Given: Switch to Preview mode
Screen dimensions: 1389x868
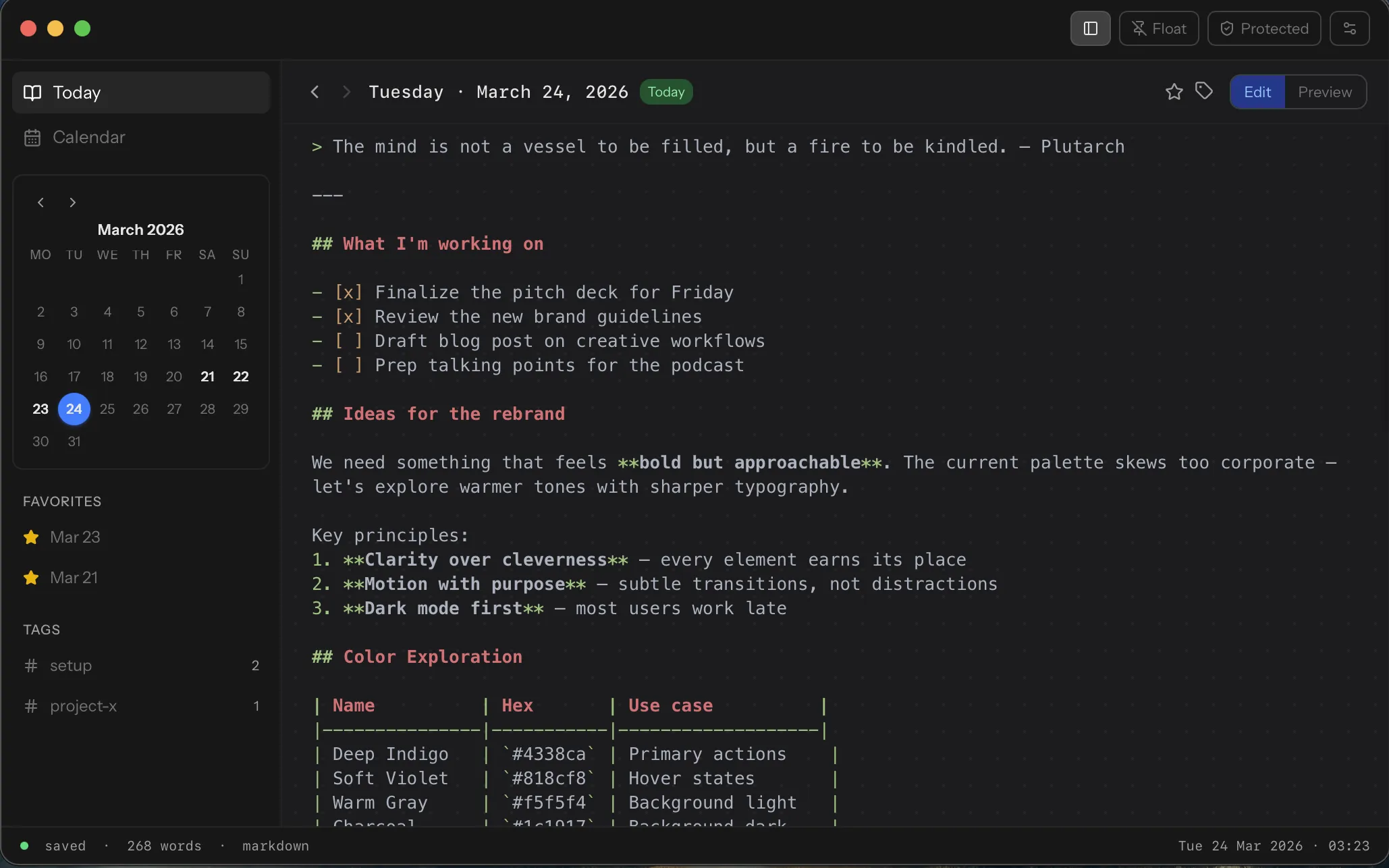Looking at the screenshot, I should [1324, 92].
